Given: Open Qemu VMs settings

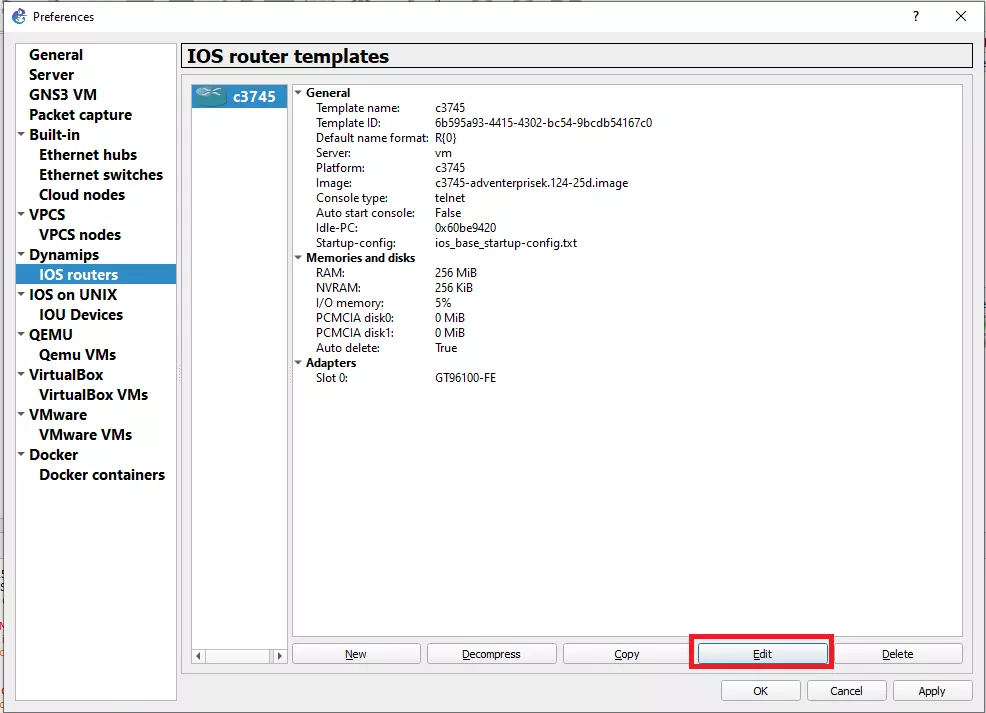Looking at the screenshot, I should [77, 355].
